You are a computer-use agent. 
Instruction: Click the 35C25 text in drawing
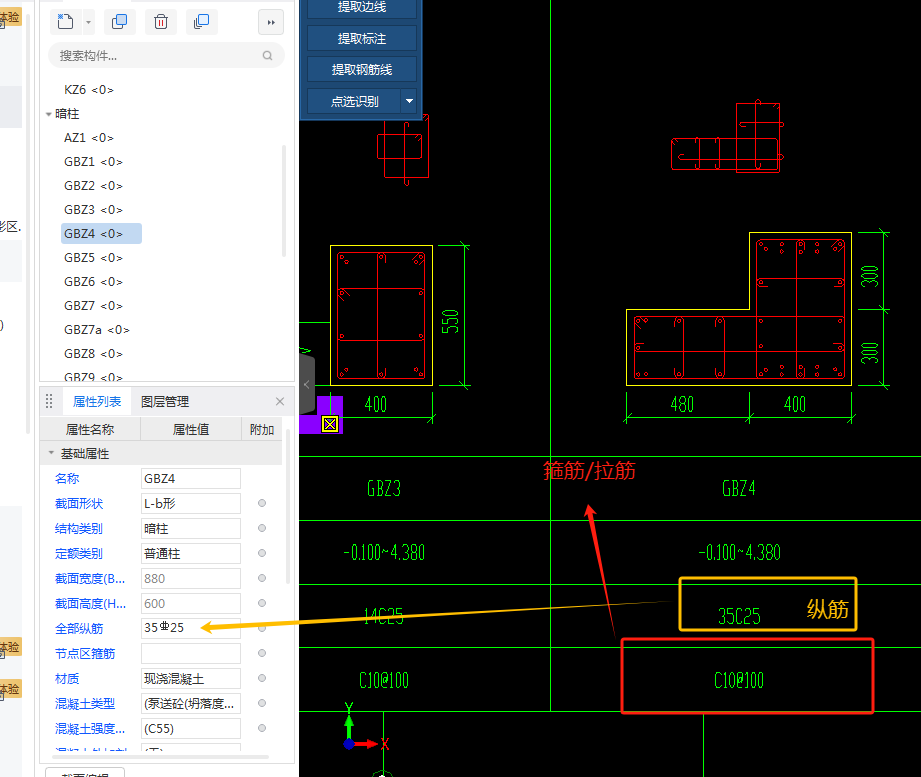pyautogui.click(x=740, y=616)
